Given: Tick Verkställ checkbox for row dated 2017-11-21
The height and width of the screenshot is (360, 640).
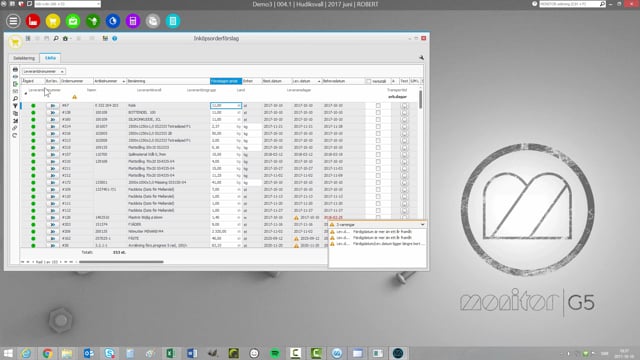Looking at the screenshot, I should 378,127.
